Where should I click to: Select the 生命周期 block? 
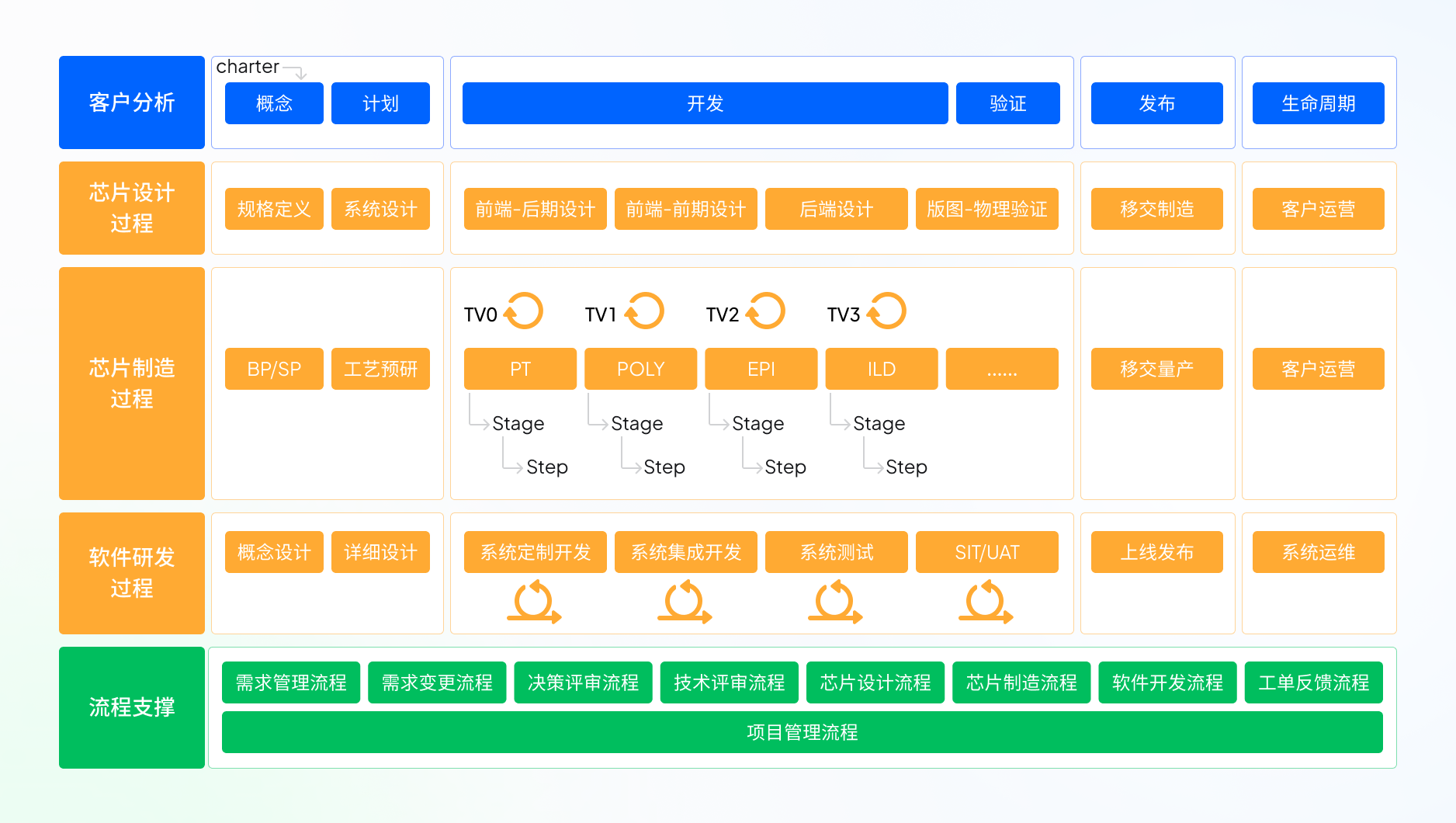click(1319, 103)
